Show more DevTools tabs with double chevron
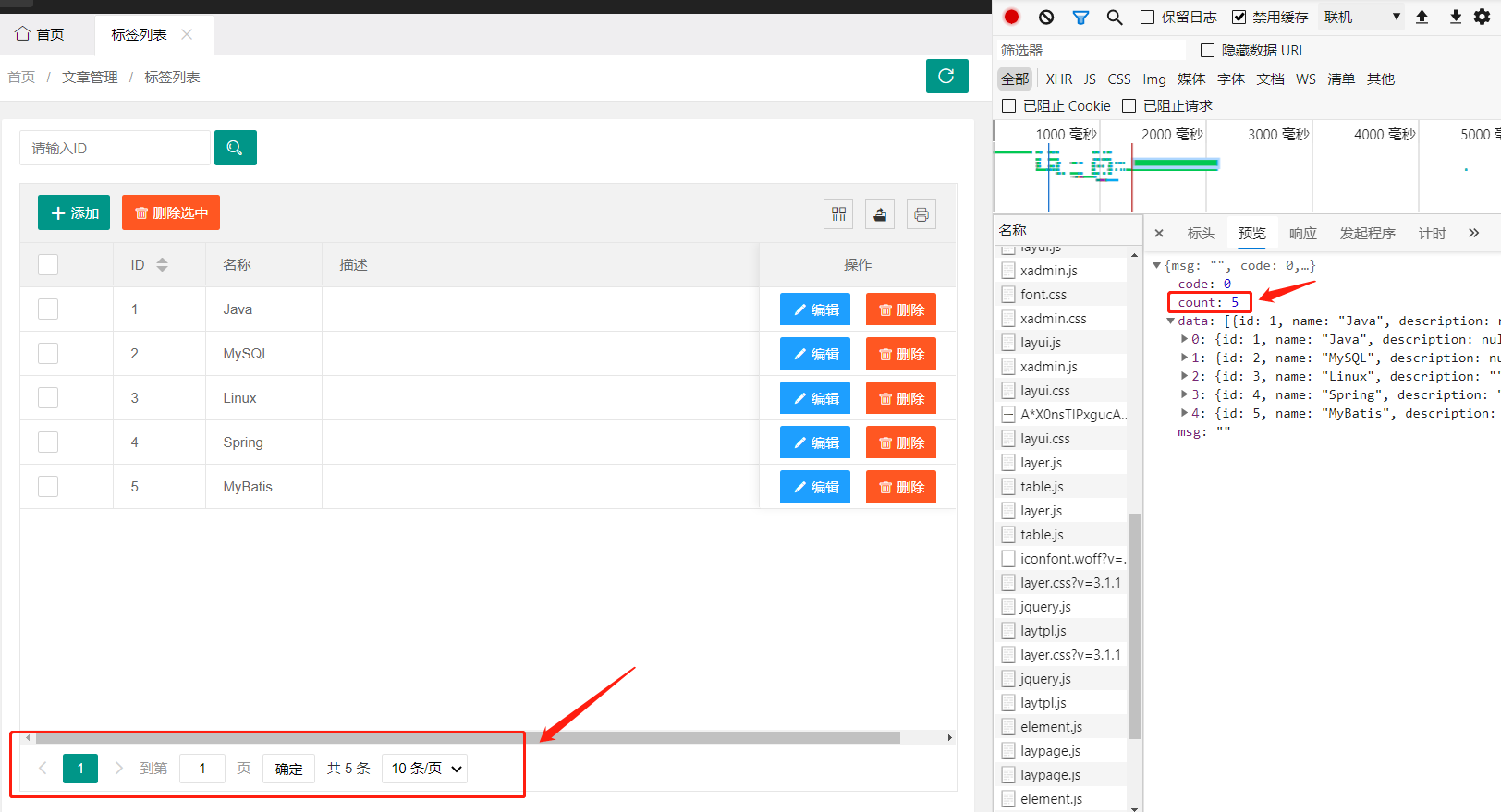The height and width of the screenshot is (812, 1501). point(1473,233)
